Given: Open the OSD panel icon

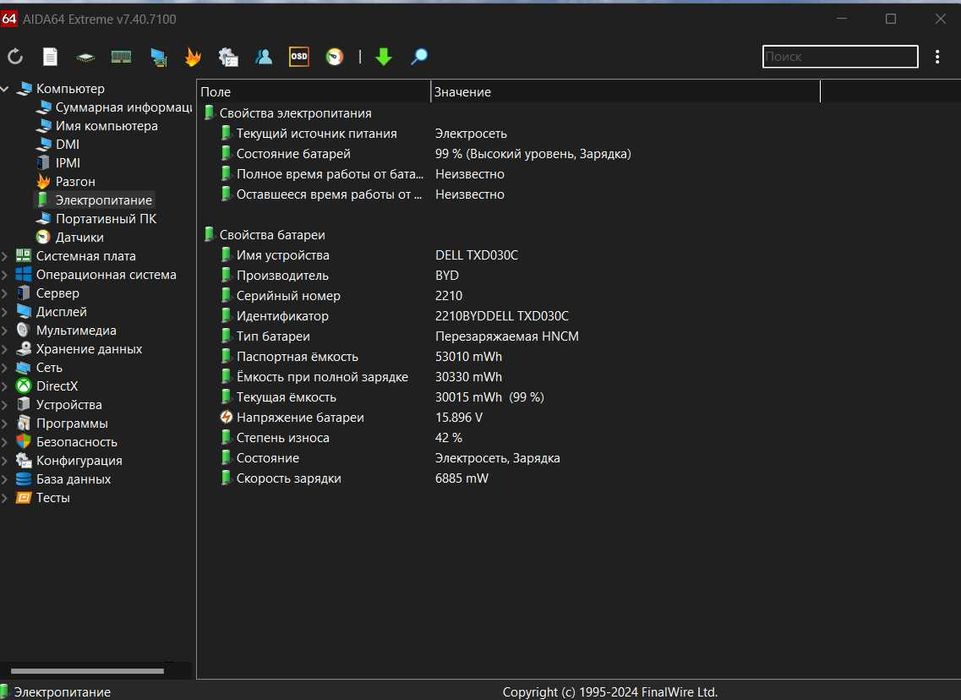Looking at the screenshot, I should [299, 57].
